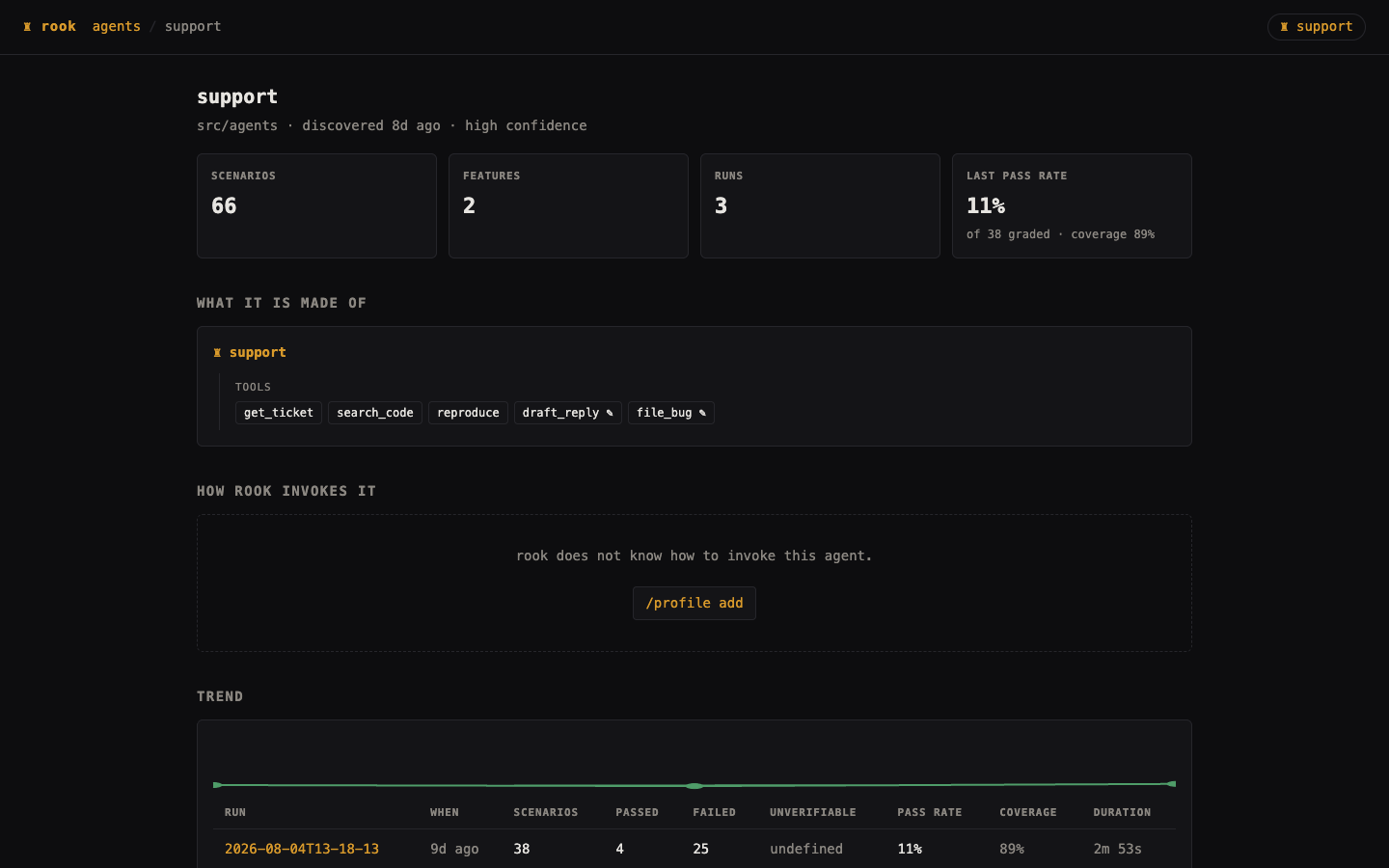The width and height of the screenshot is (1389, 868).
Task: Click the pencil icon on draft_reply
Action: pyautogui.click(x=610, y=413)
